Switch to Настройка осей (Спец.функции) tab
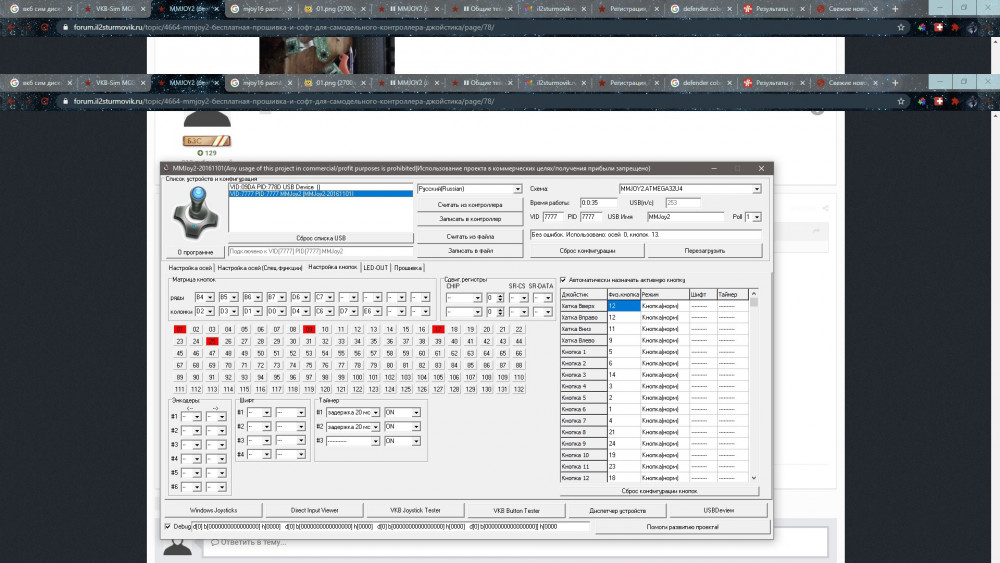This screenshot has width=1000, height=563. 260,268
